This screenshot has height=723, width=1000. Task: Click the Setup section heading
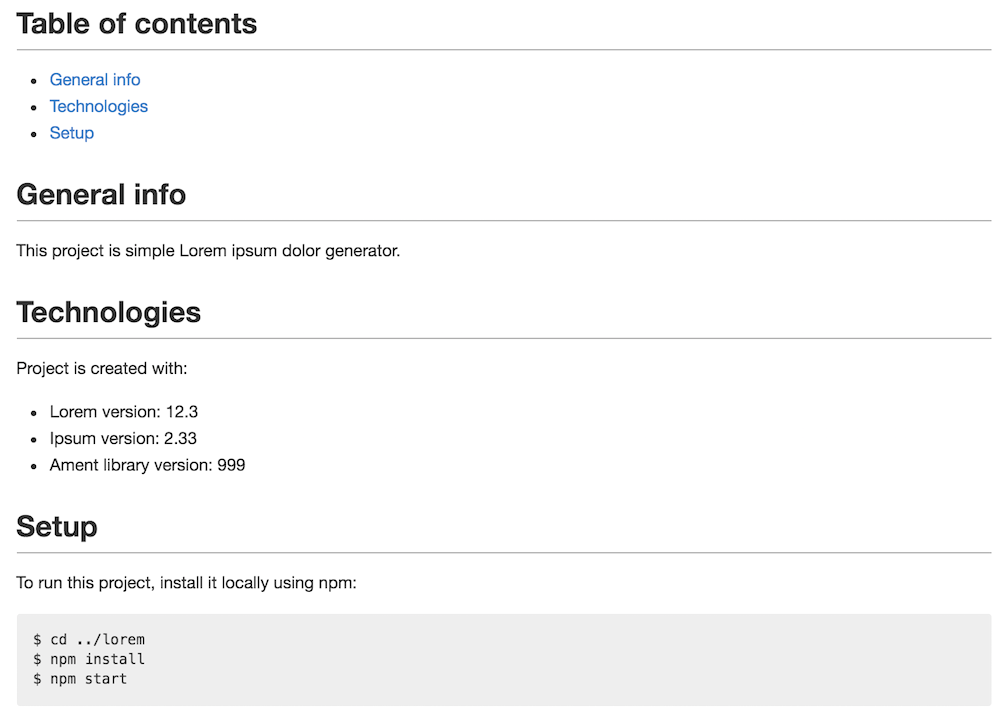[x=57, y=527]
